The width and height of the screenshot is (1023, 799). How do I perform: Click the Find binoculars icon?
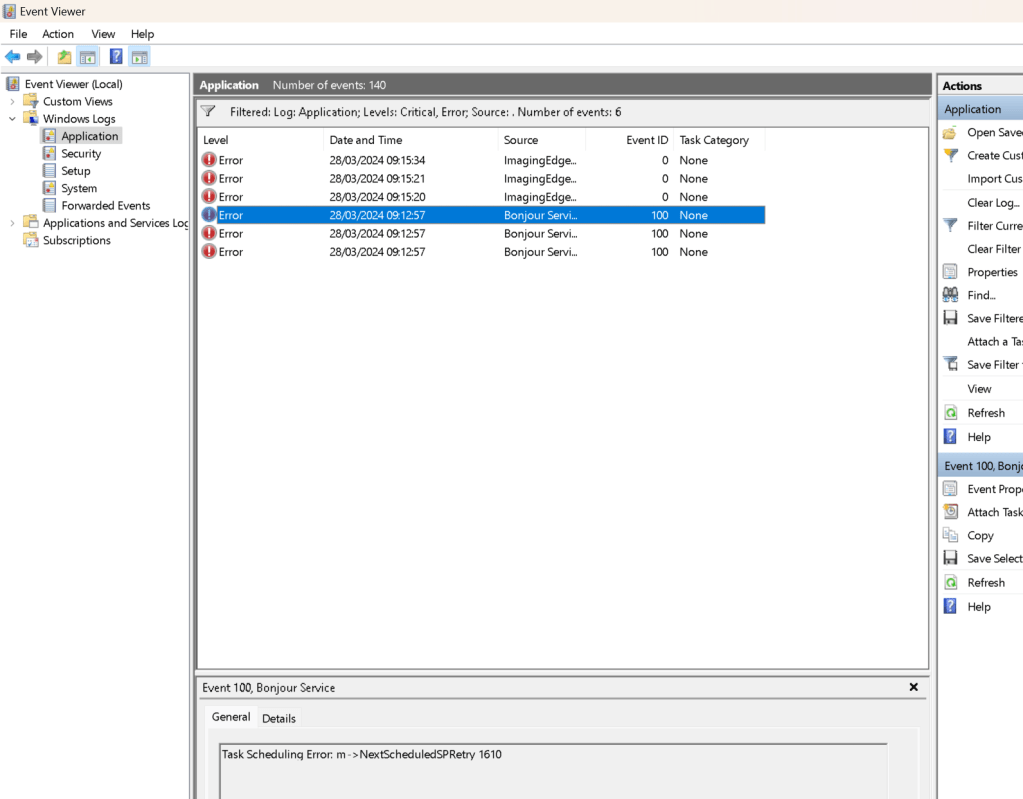pyautogui.click(x=951, y=295)
